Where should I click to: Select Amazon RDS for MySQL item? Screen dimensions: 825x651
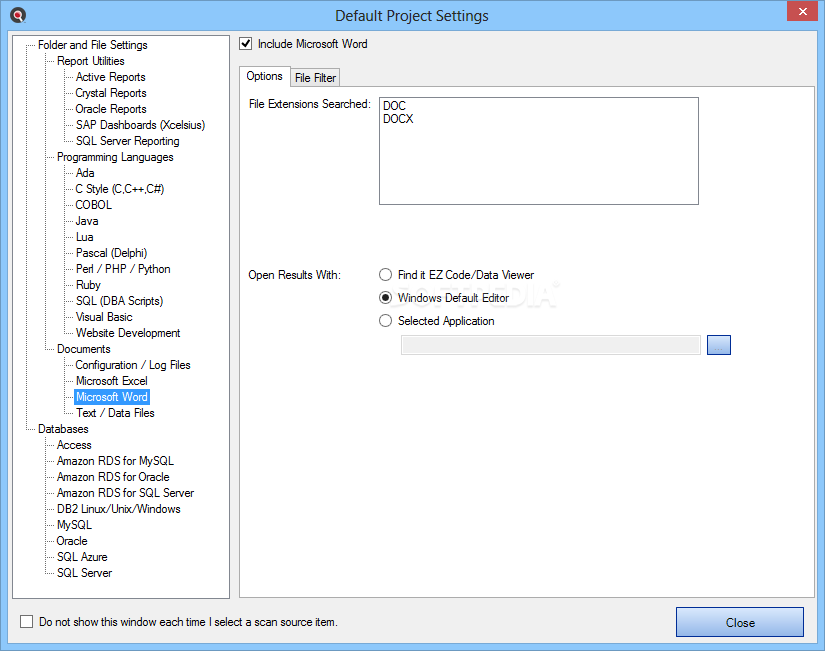click(115, 461)
